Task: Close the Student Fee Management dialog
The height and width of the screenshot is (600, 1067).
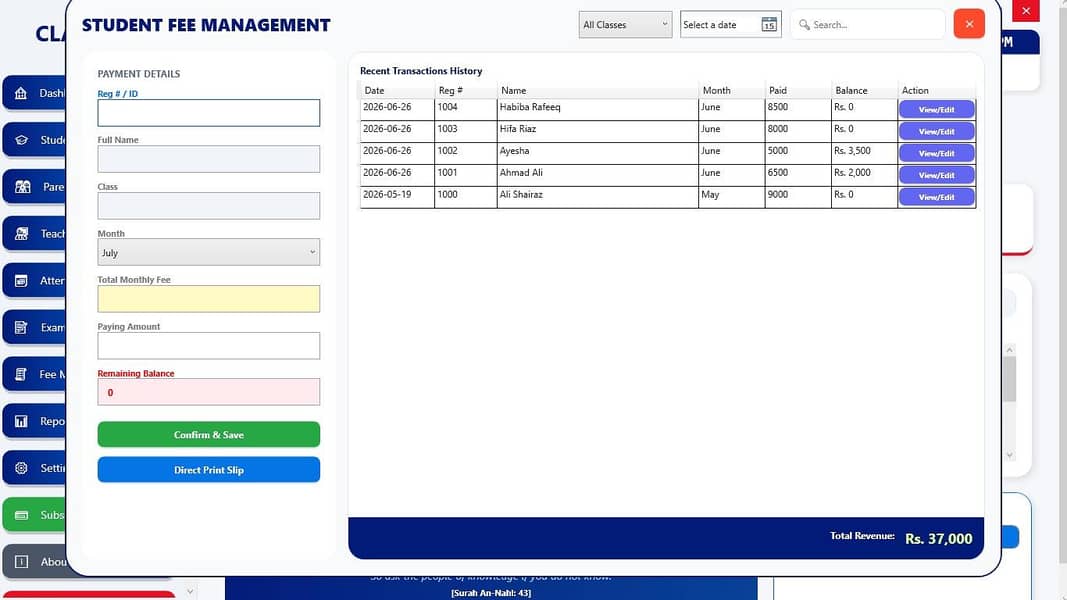Action: tap(969, 24)
